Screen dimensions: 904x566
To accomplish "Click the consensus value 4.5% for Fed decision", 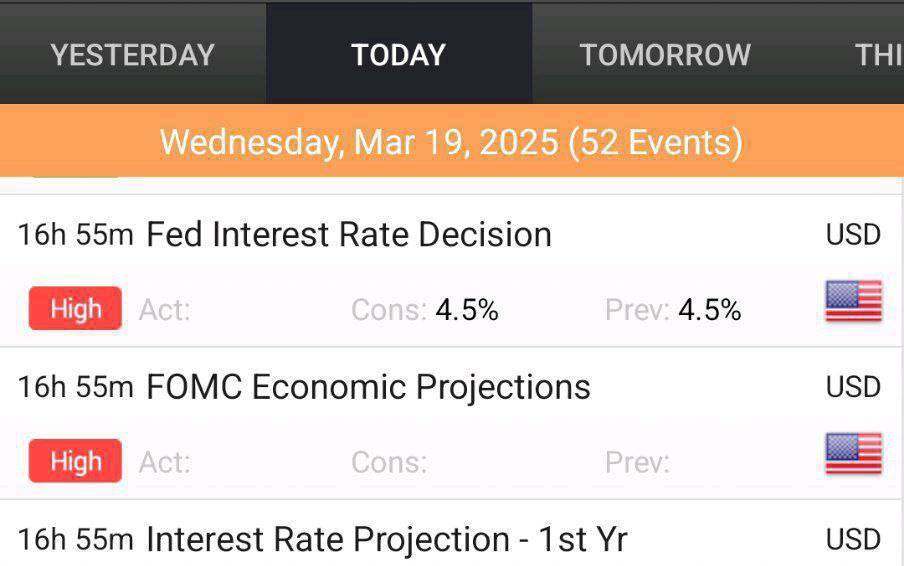I will pos(467,310).
